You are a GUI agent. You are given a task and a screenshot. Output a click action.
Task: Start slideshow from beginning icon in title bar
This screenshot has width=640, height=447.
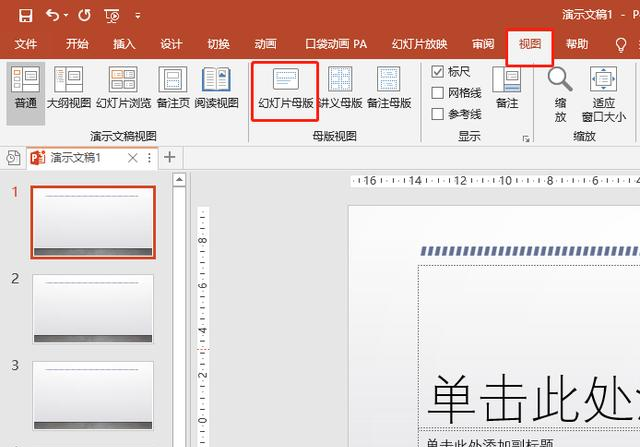point(112,16)
